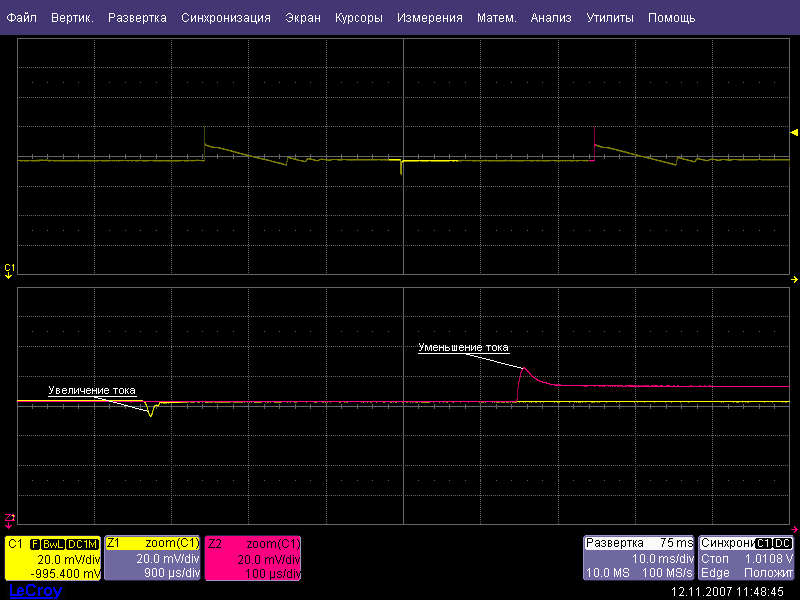Click the yellow trigger level marker on right edge
Image resolution: width=800 pixels, height=600 pixels.
pos(794,133)
